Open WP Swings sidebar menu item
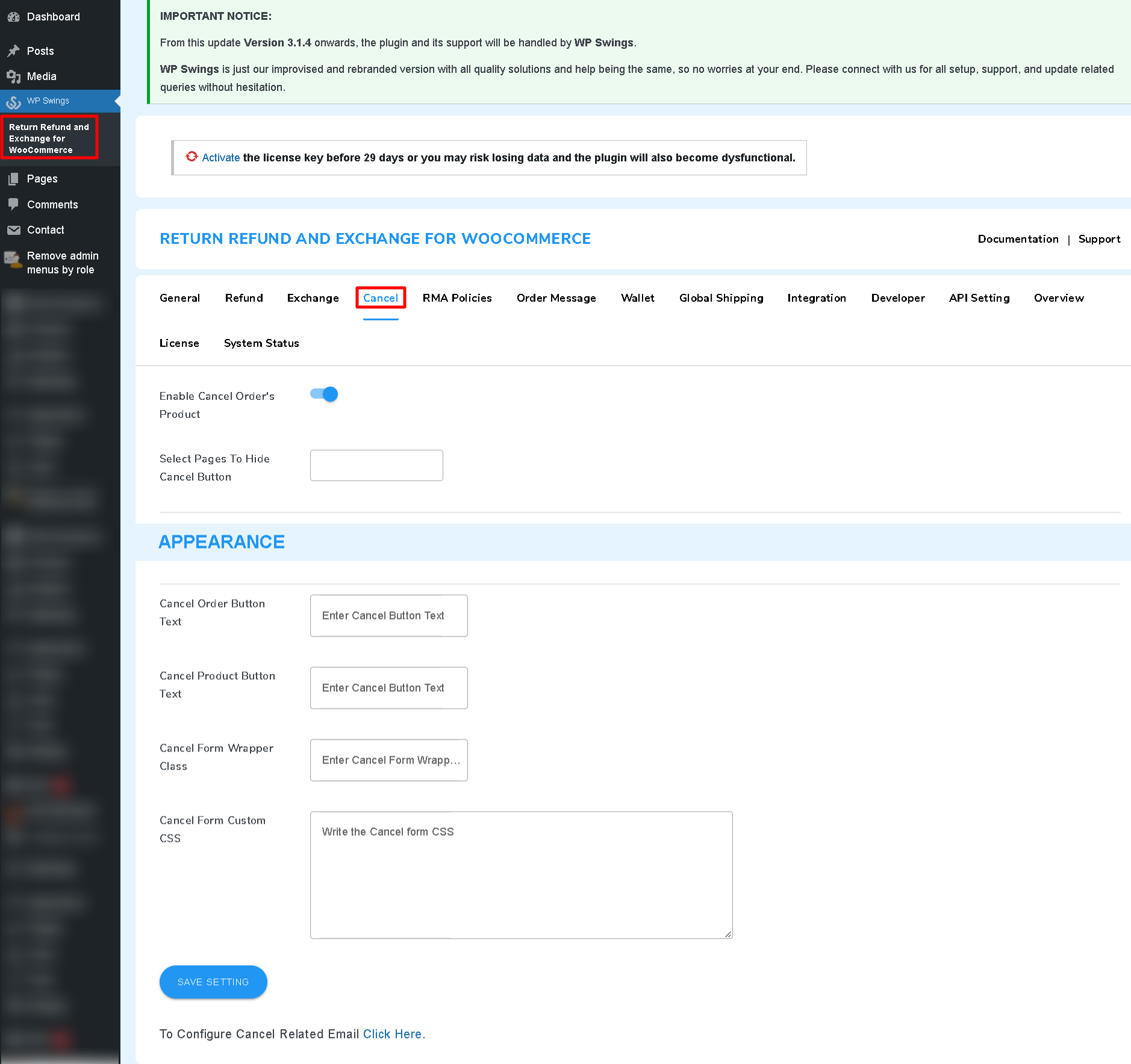 60,101
